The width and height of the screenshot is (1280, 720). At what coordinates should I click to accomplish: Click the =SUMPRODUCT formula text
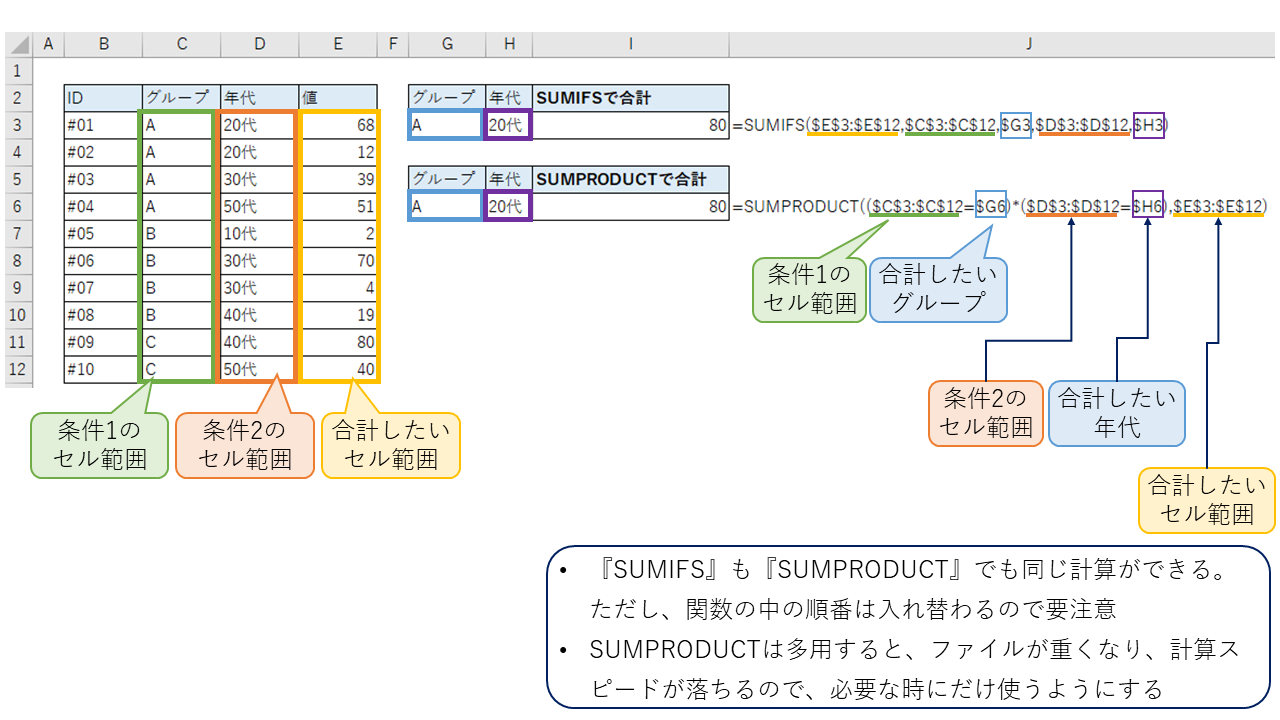(1000, 207)
